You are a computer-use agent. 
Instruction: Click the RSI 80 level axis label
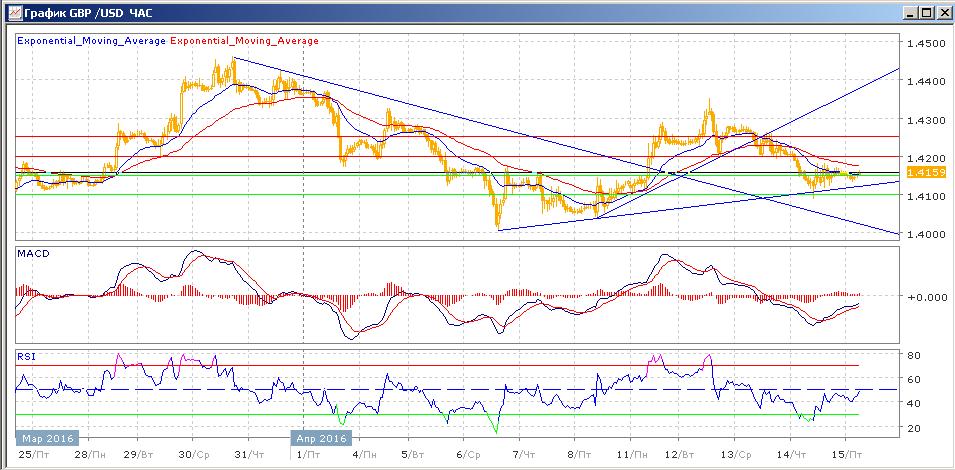(x=913, y=355)
